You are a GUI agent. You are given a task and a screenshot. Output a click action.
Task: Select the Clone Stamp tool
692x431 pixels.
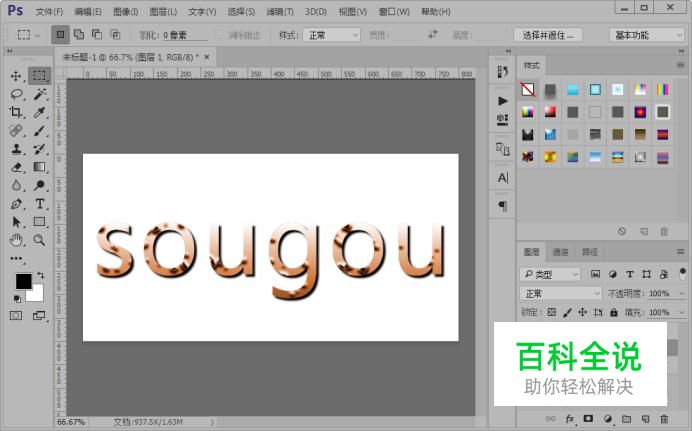point(16,149)
